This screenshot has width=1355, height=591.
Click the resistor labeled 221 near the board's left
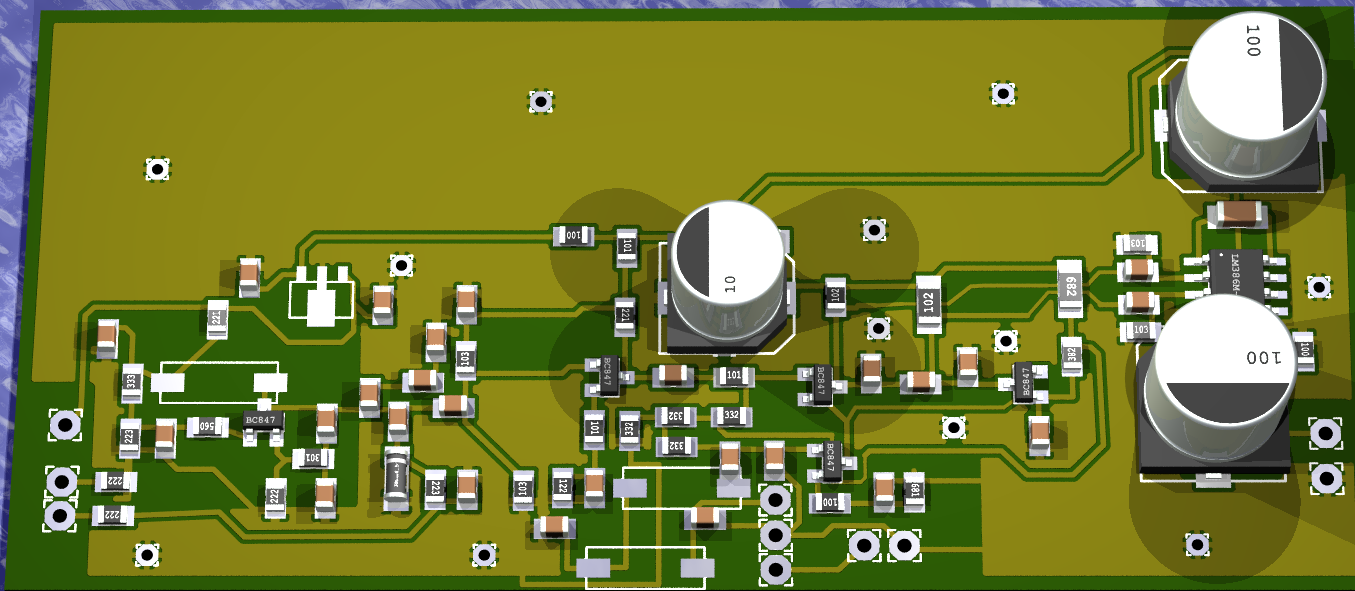[x=215, y=319]
